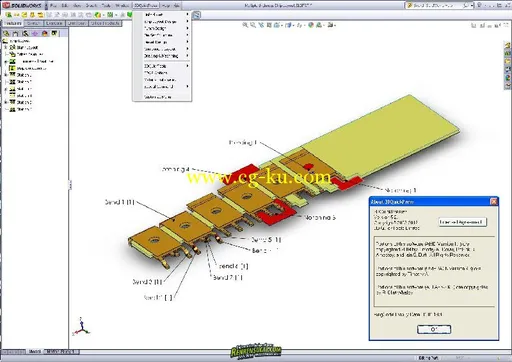512x362 pixels.
Task: Open the Display Style dropdown arrow
Action: 293,25
